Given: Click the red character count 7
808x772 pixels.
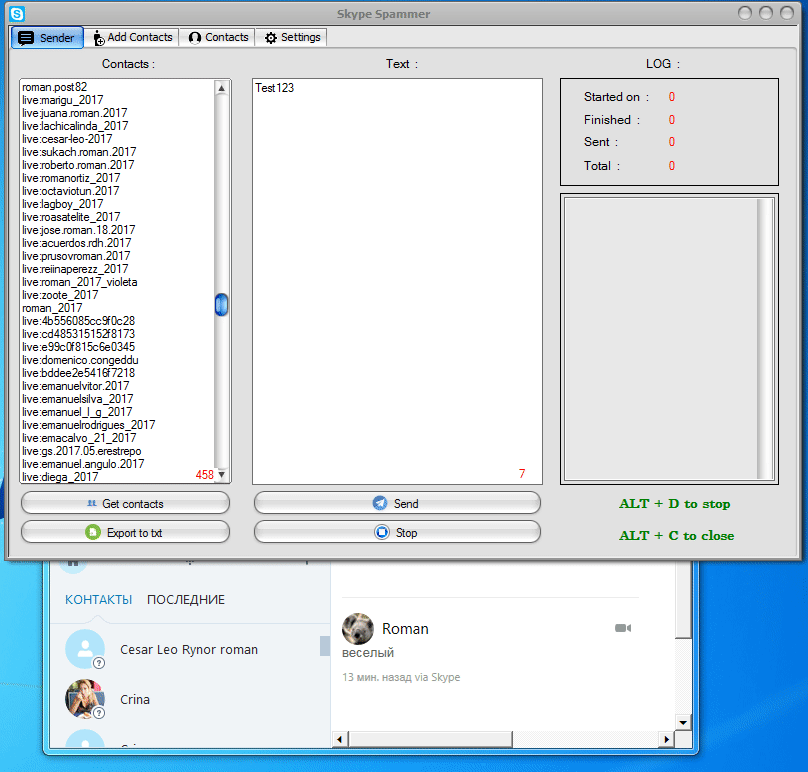Looking at the screenshot, I should [522, 474].
